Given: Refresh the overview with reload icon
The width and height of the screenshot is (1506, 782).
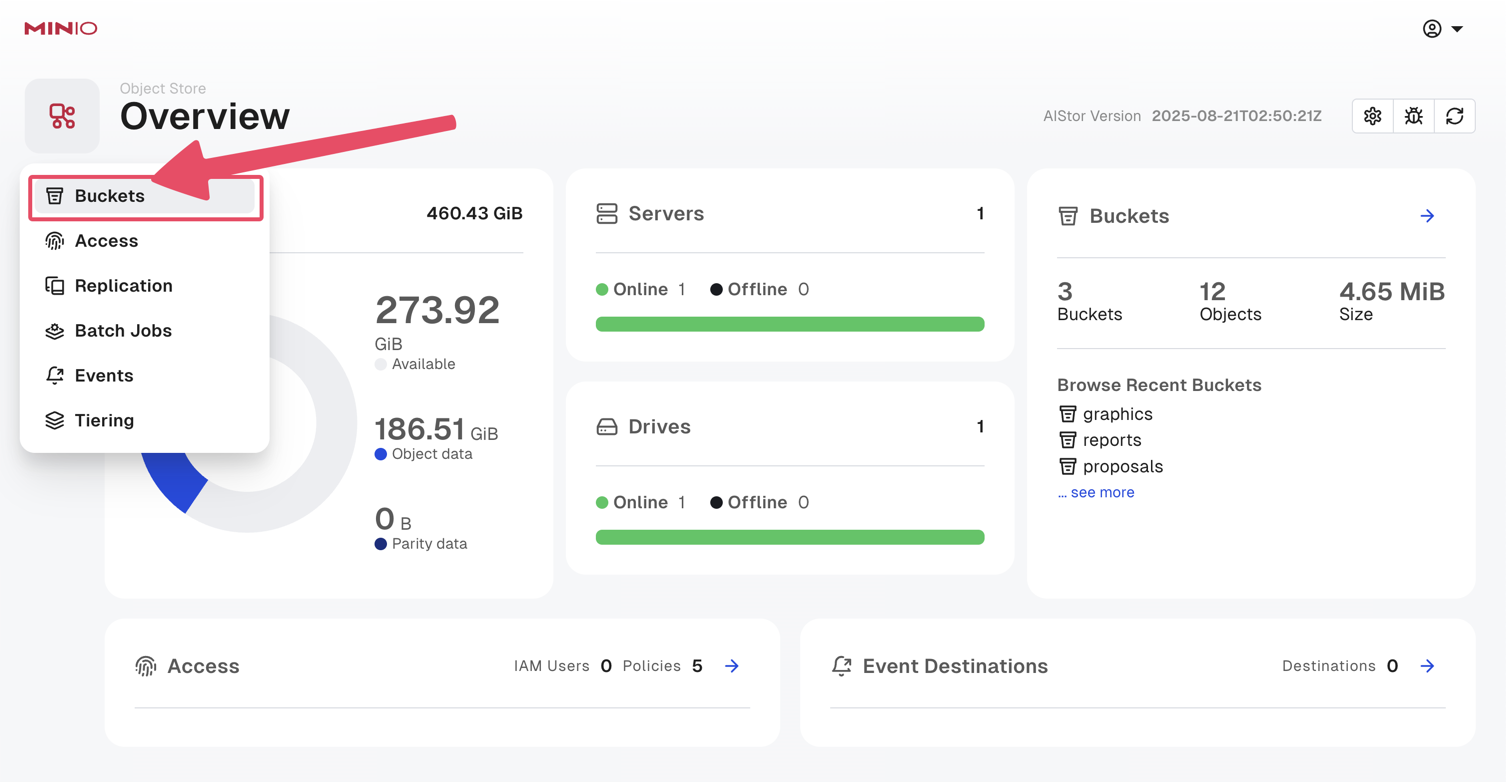Looking at the screenshot, I should click(x=1454, y=116).
